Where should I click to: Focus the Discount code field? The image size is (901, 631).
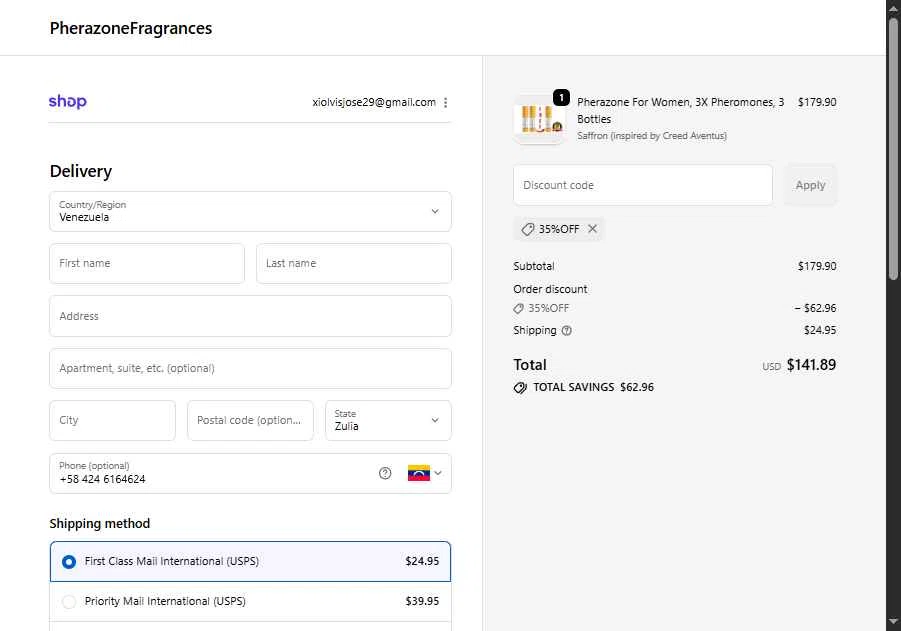coord(643,185)
